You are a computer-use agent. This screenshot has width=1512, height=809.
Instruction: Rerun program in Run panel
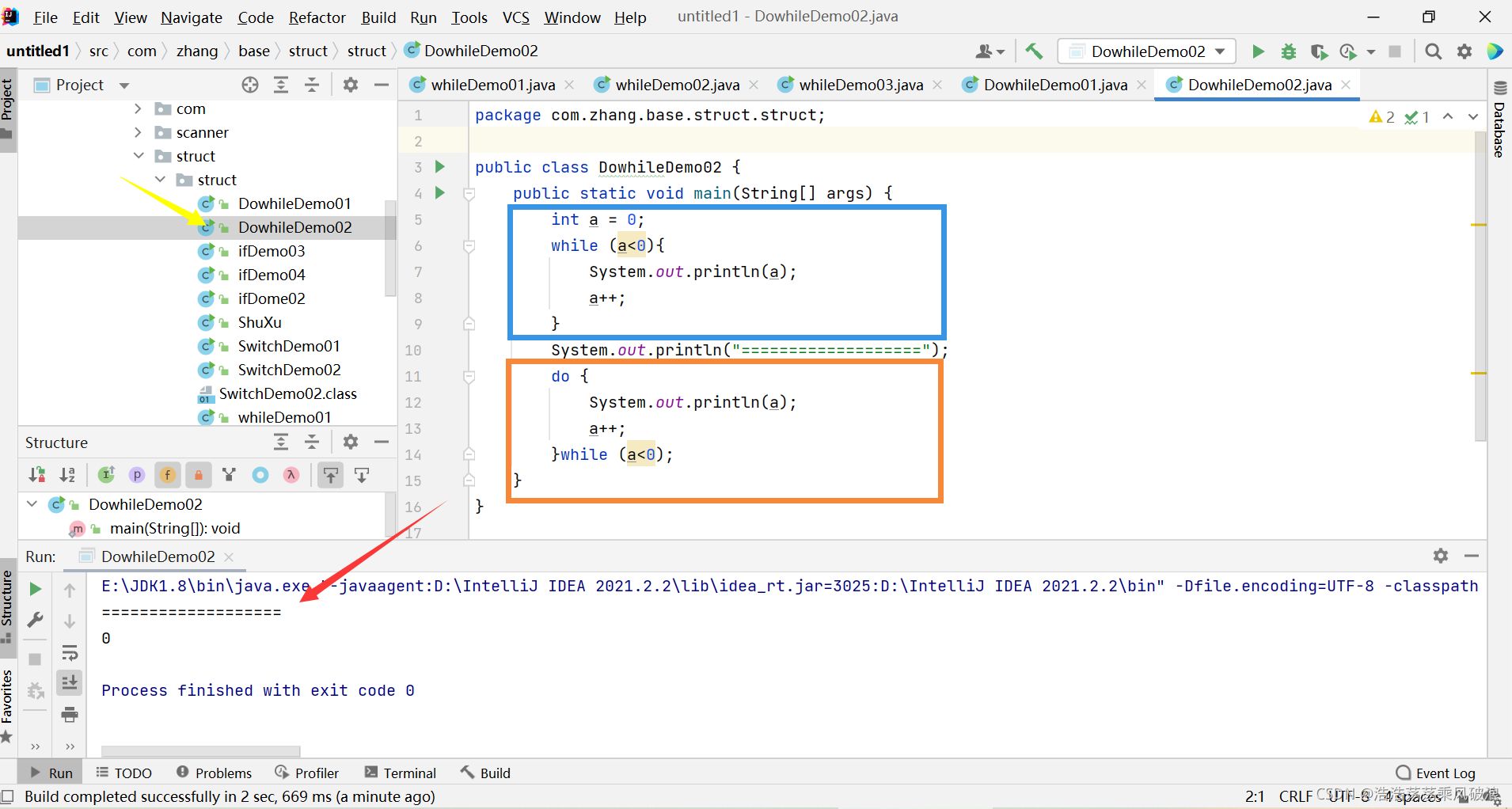(35, 589)
